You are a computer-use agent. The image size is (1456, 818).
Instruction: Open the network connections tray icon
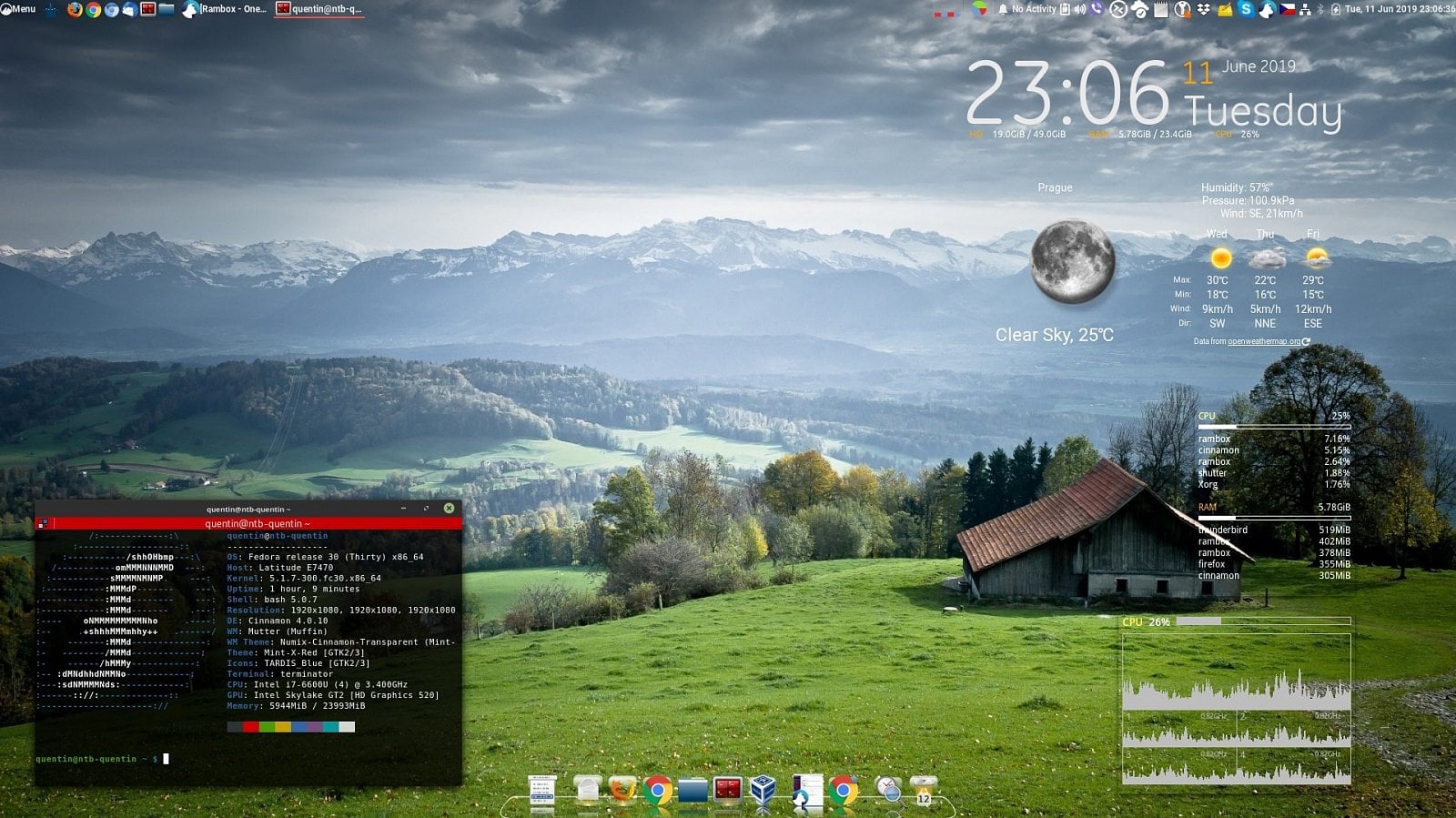1305,9
